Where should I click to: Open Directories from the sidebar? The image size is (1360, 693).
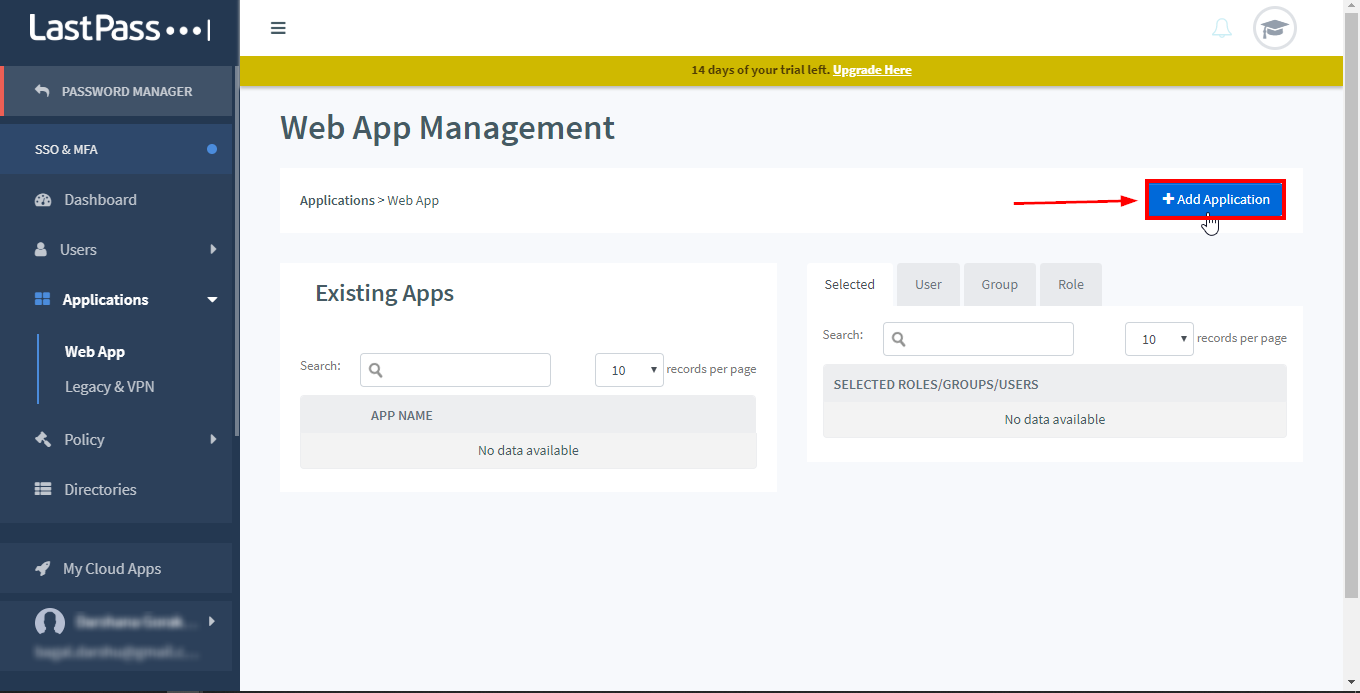click(100, 490)
